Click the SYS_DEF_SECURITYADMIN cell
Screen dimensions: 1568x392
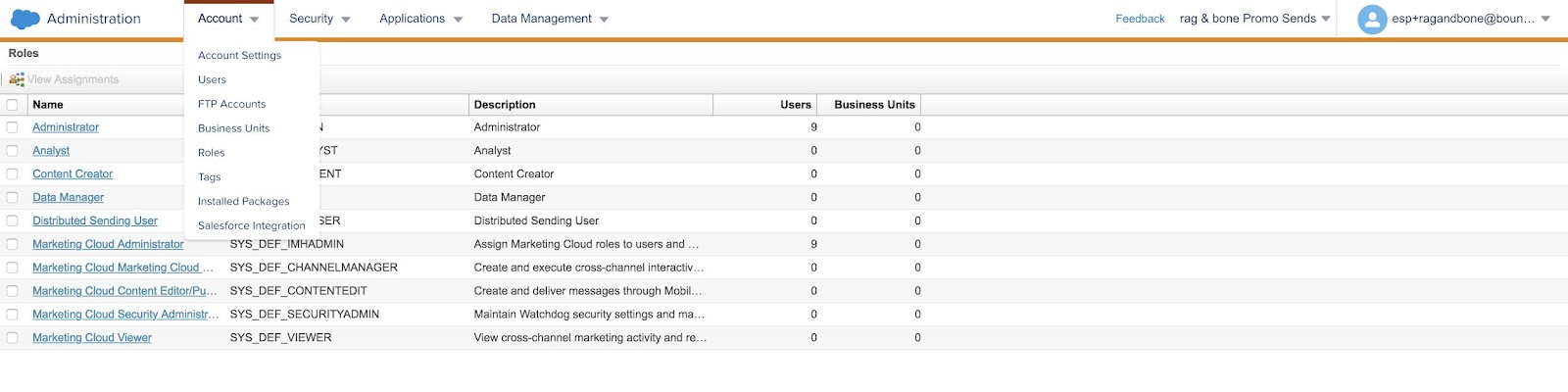305,315
